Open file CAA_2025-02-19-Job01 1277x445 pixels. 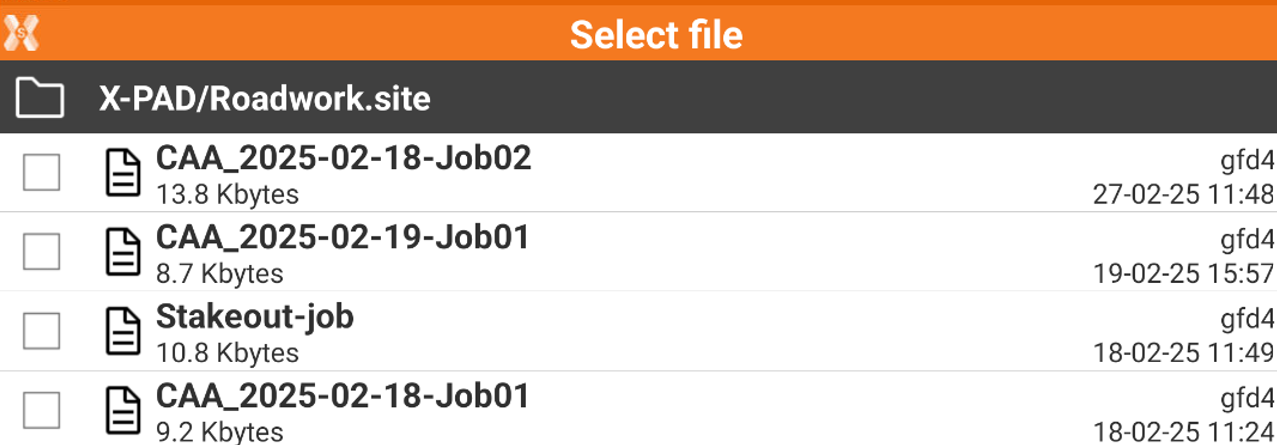[x=342, y=238]
